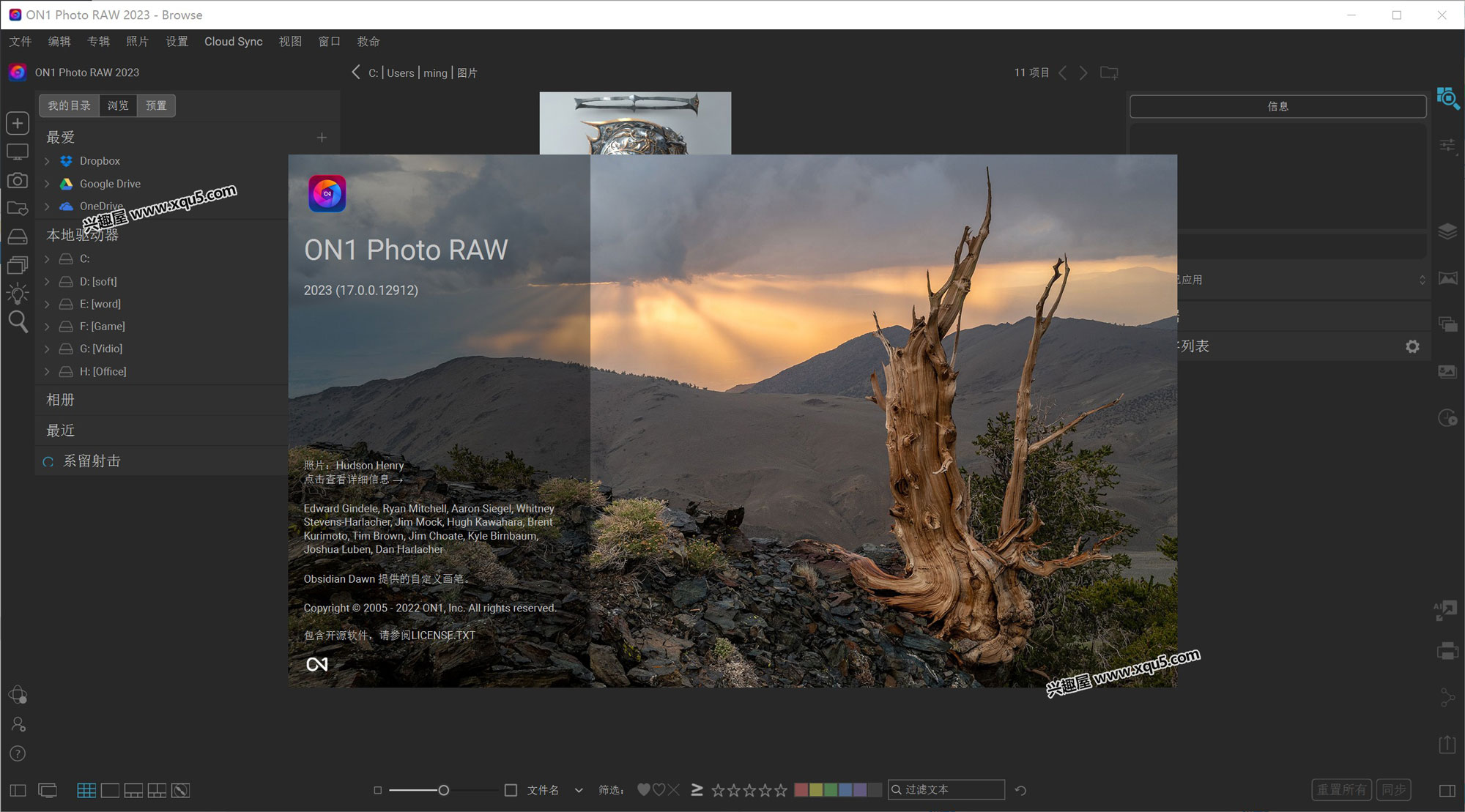Click the Print icon
This screenshot has height=812, width=1465.
pyautogui.click(x=1447, y=650)
